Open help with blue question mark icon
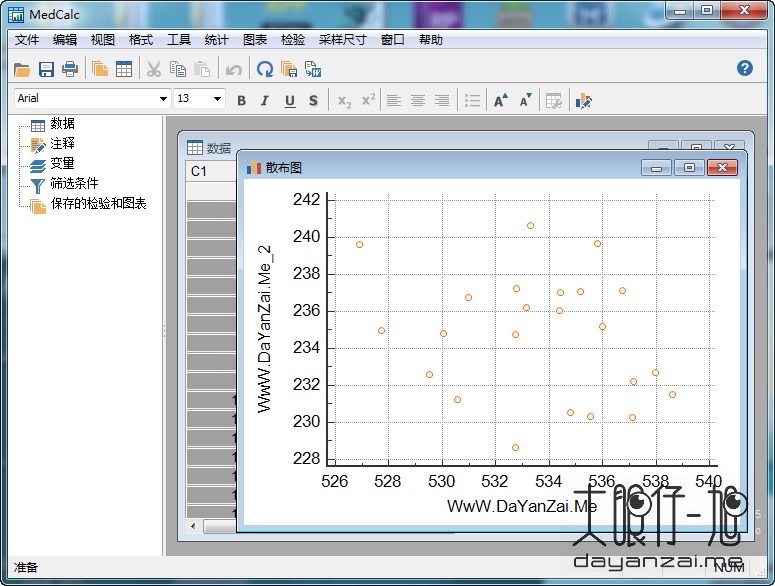775x586 pixels. [744, 68]
